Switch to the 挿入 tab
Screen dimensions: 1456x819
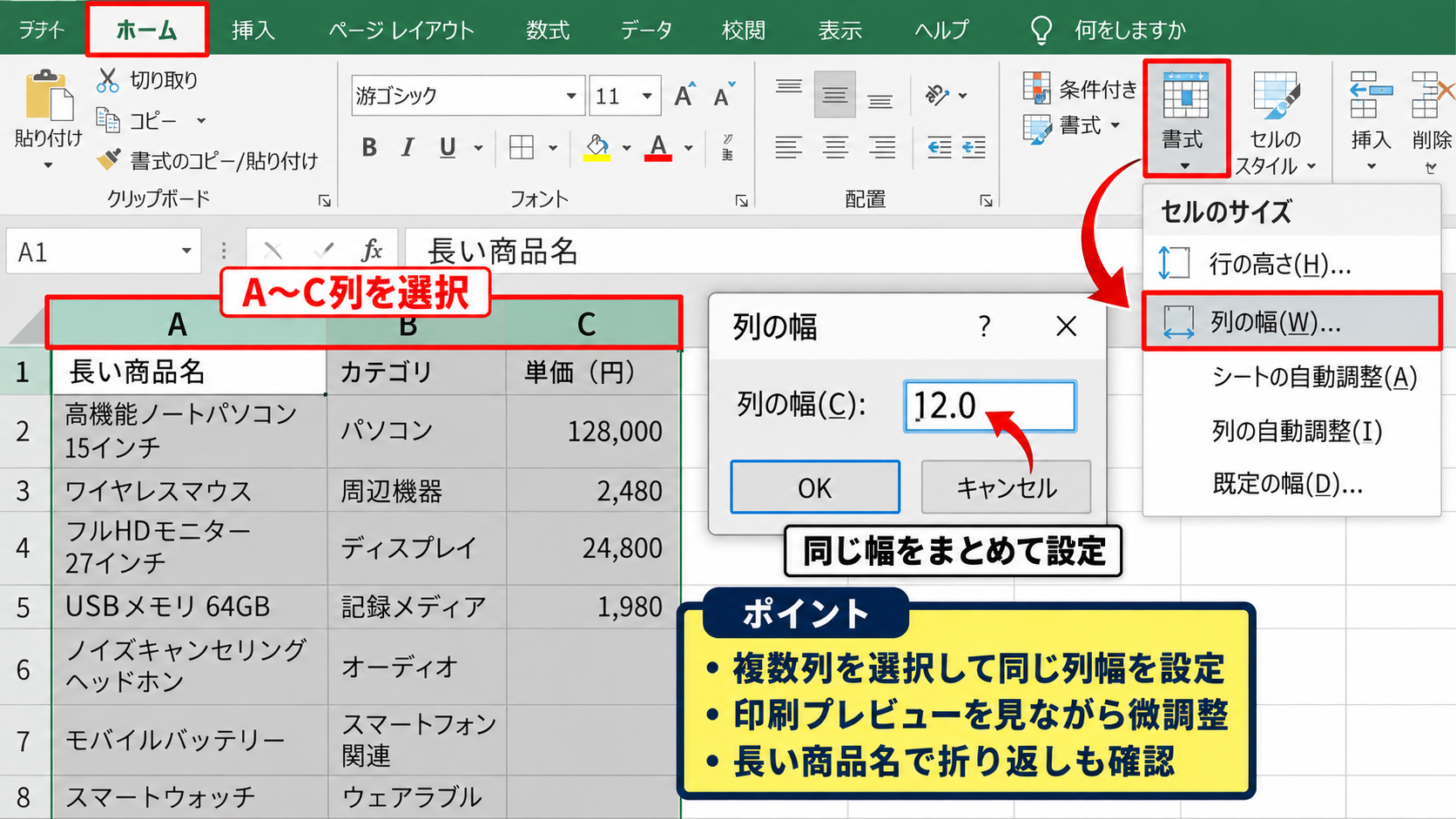pos(253,30)
